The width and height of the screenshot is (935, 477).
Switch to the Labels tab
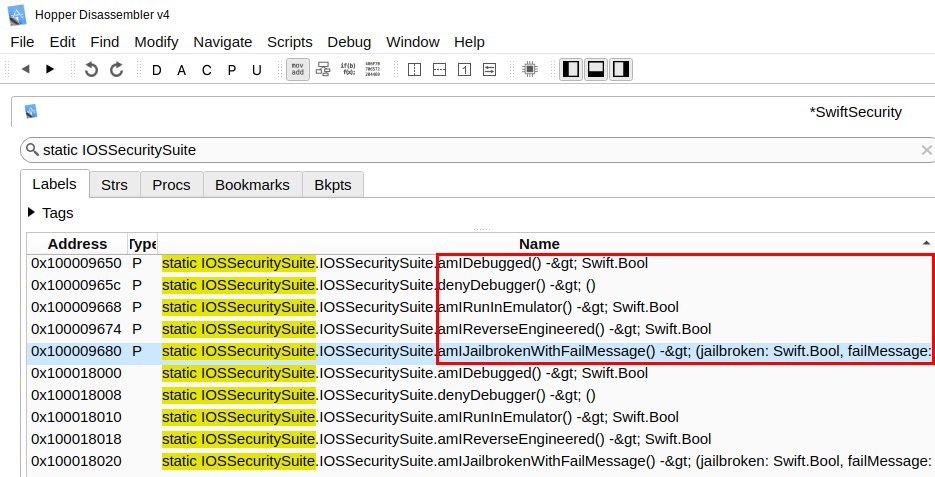tap(55, 184)
